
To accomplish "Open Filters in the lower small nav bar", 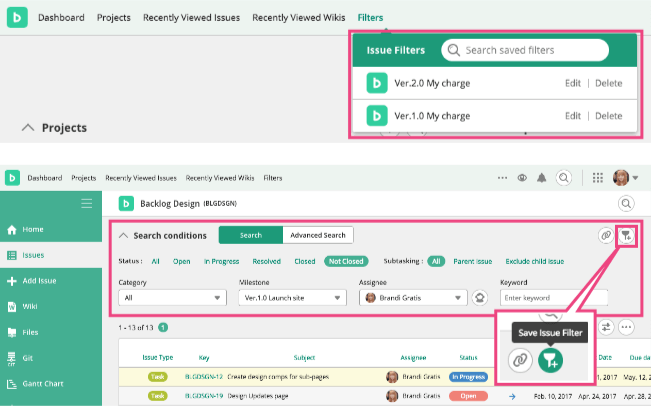I will (273, 178).
